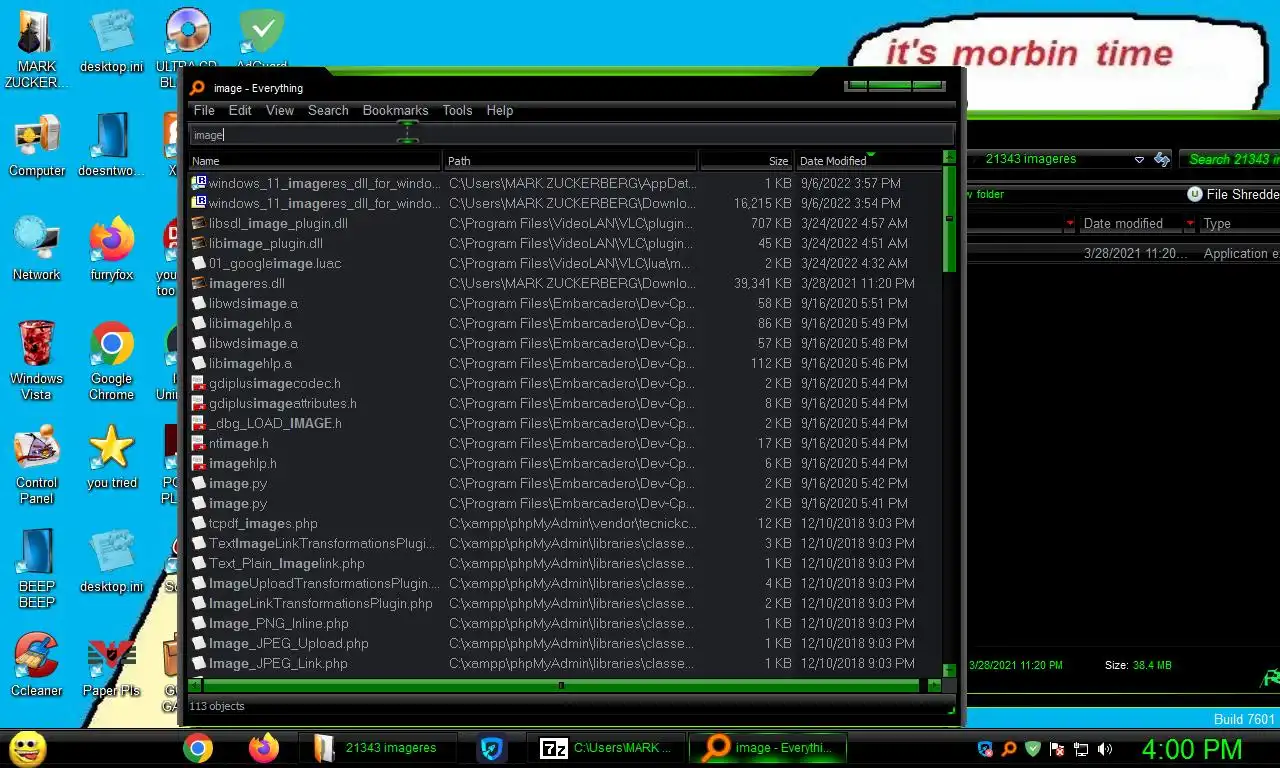
Task: Select the desktop.ini file beside BEEP BEEP
Action: pyautogui.click(x=111, y=561)
